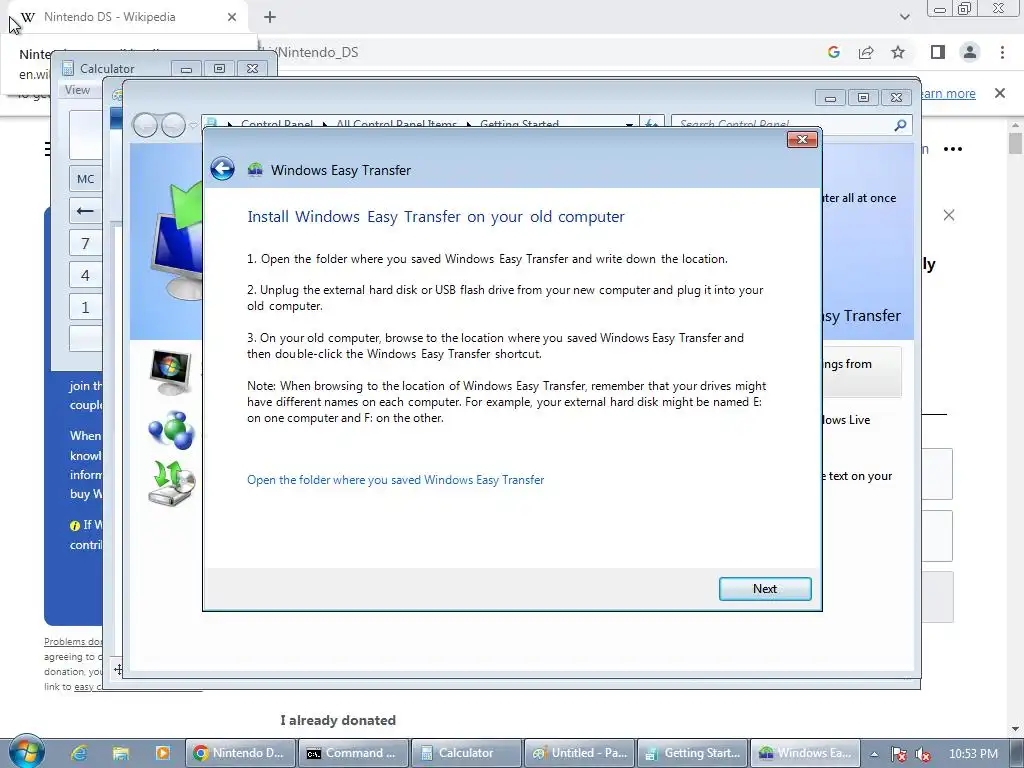Viewport: 1024px width, 768px height.
Task: Open Windows Explorer folder from taskbar
Action: tap(121, 753)
